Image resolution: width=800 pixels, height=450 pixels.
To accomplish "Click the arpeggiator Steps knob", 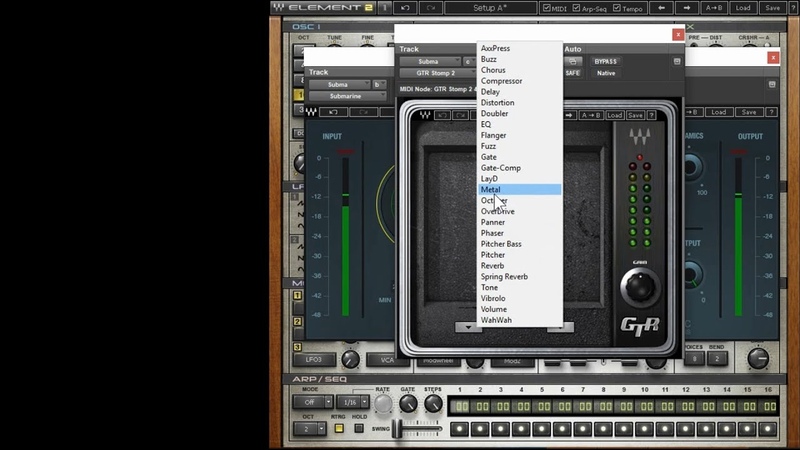I will click(433, 404).
